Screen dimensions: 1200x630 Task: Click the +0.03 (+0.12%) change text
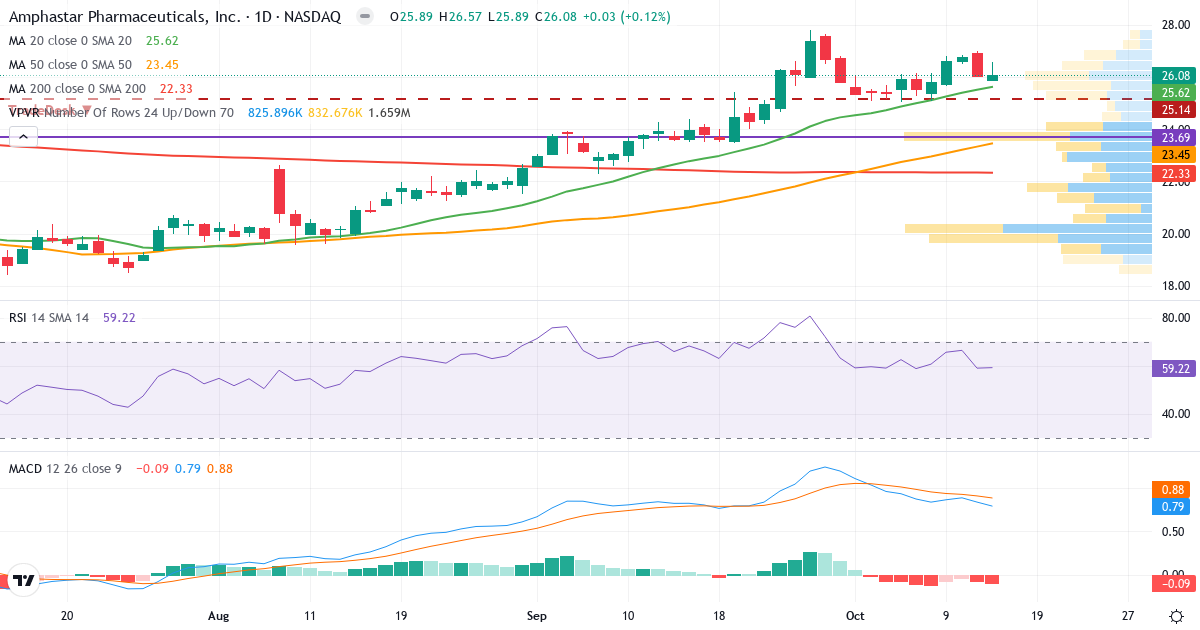pyautogui.click(x=627, y=17)
